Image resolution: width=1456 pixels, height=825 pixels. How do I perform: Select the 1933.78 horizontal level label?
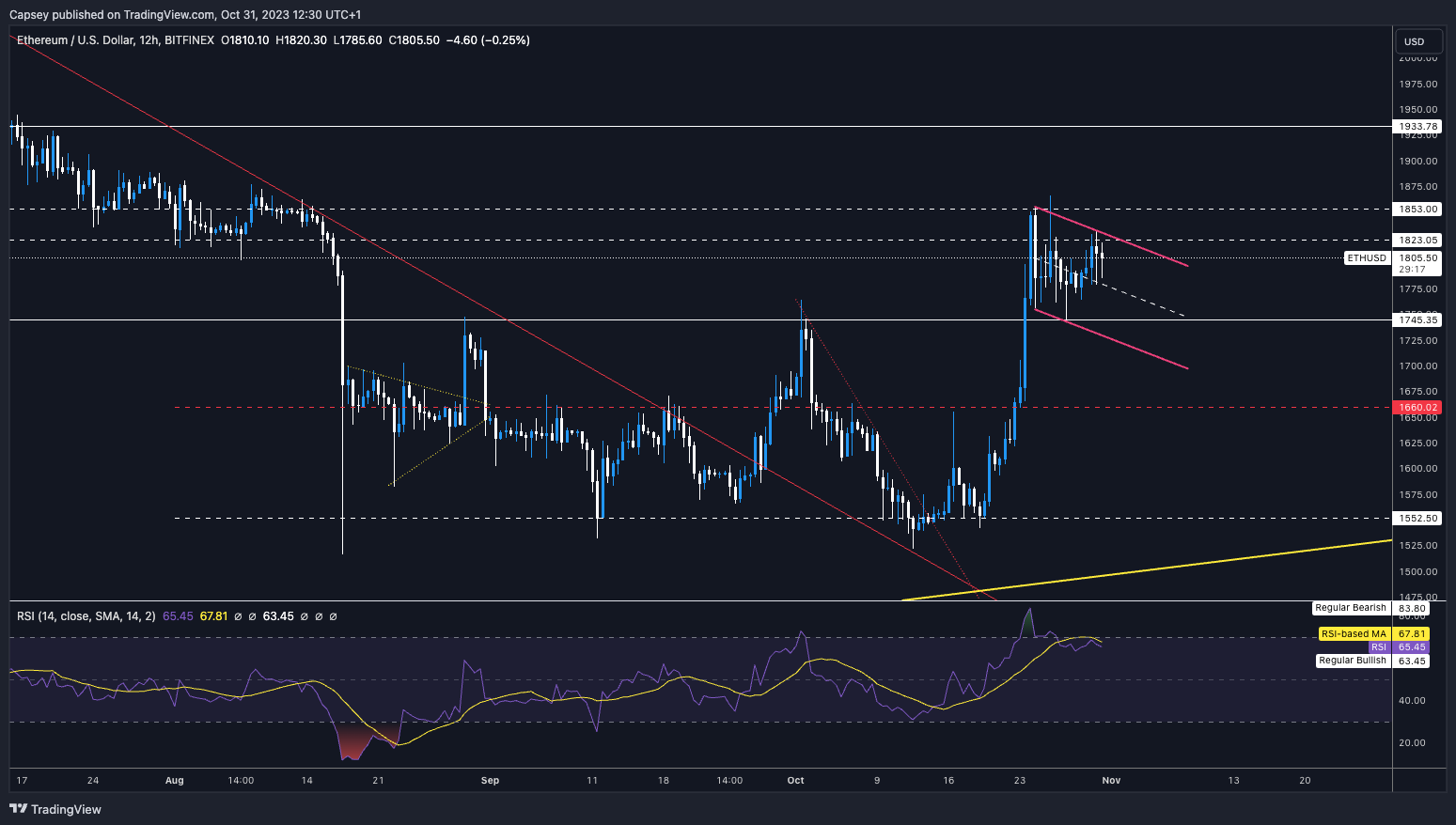click(1417, 126)
